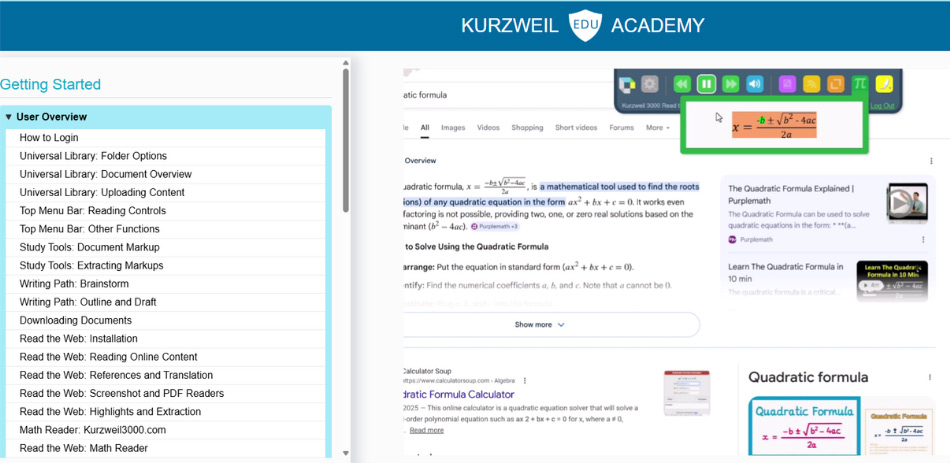Click sidebar scrollbar down arrow
Viewport: 950px width, 464px height.
346,452
